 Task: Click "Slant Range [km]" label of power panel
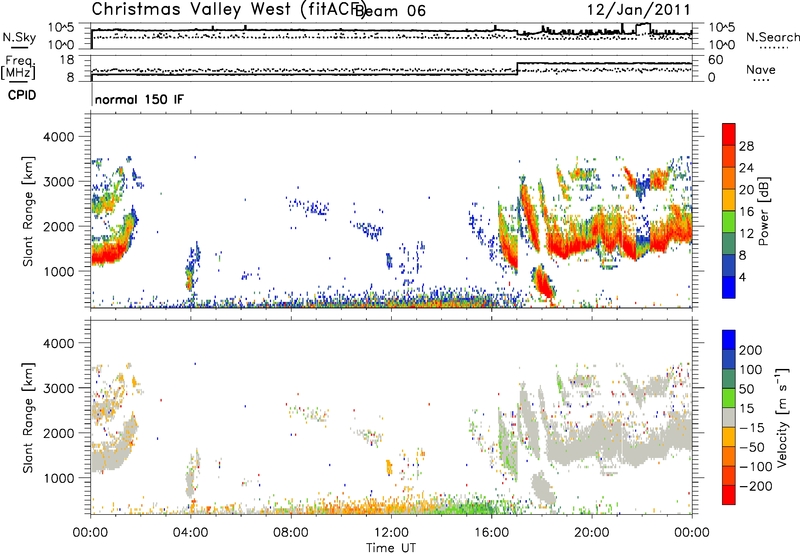pyautogui.click(x=28, y=211)
